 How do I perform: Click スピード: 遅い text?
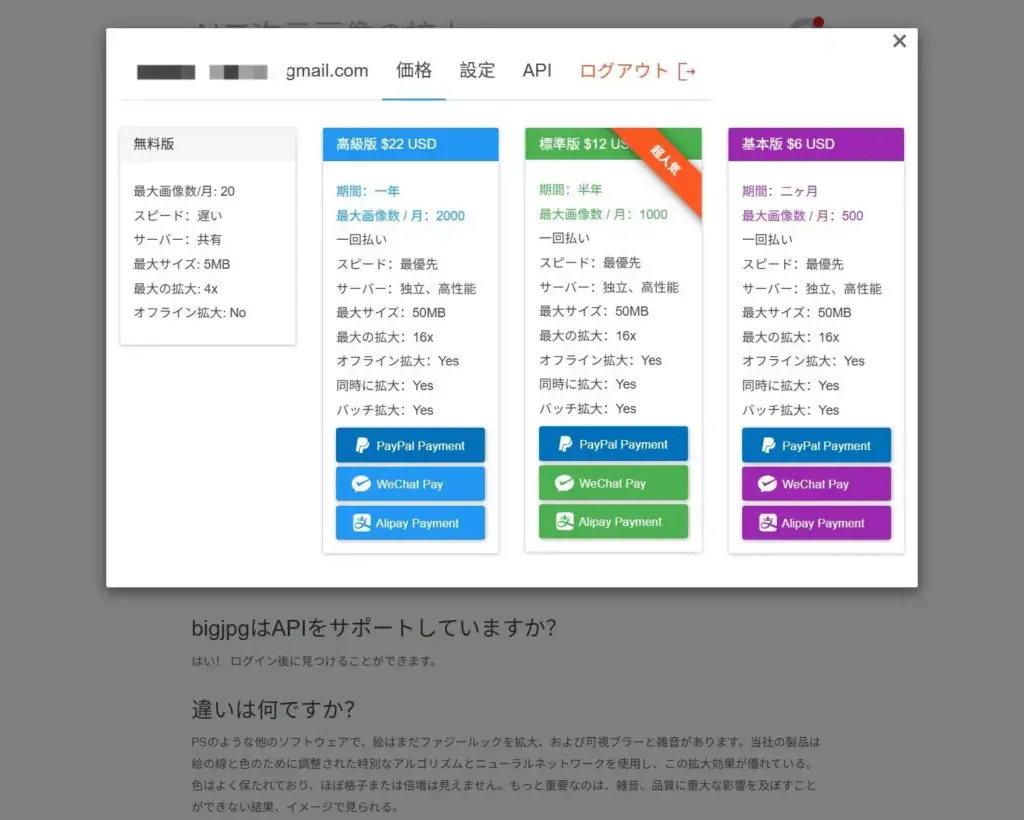(178, 215)
